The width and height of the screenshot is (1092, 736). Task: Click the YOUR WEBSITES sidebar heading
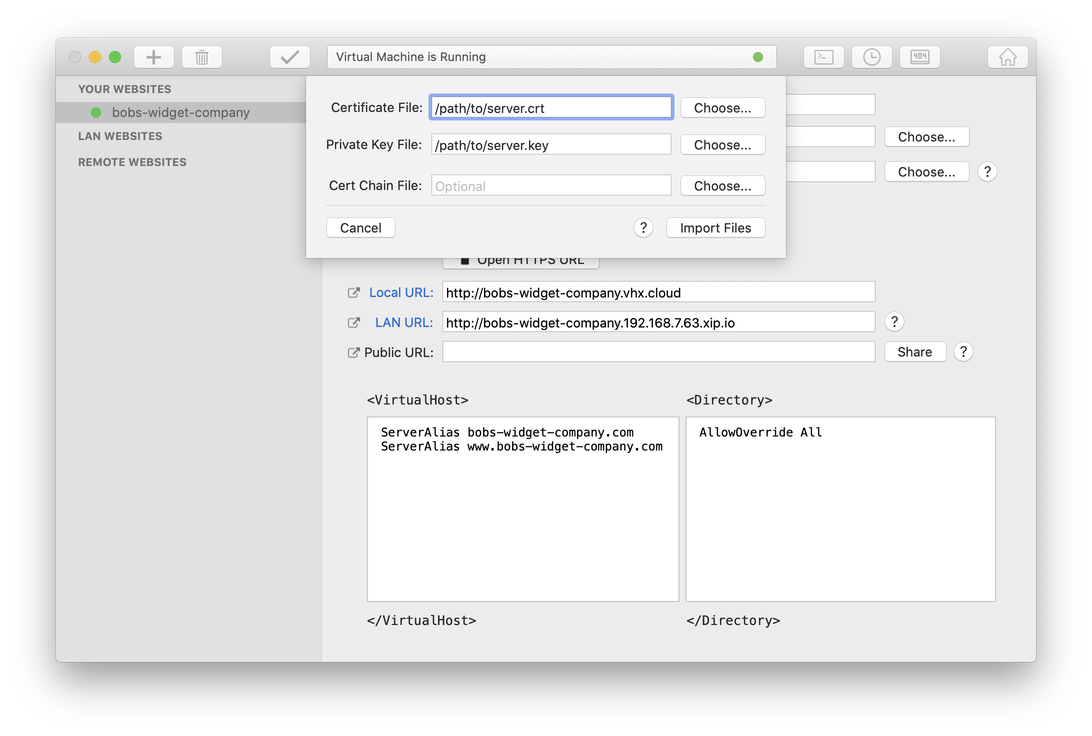click(x=125, y=89)
